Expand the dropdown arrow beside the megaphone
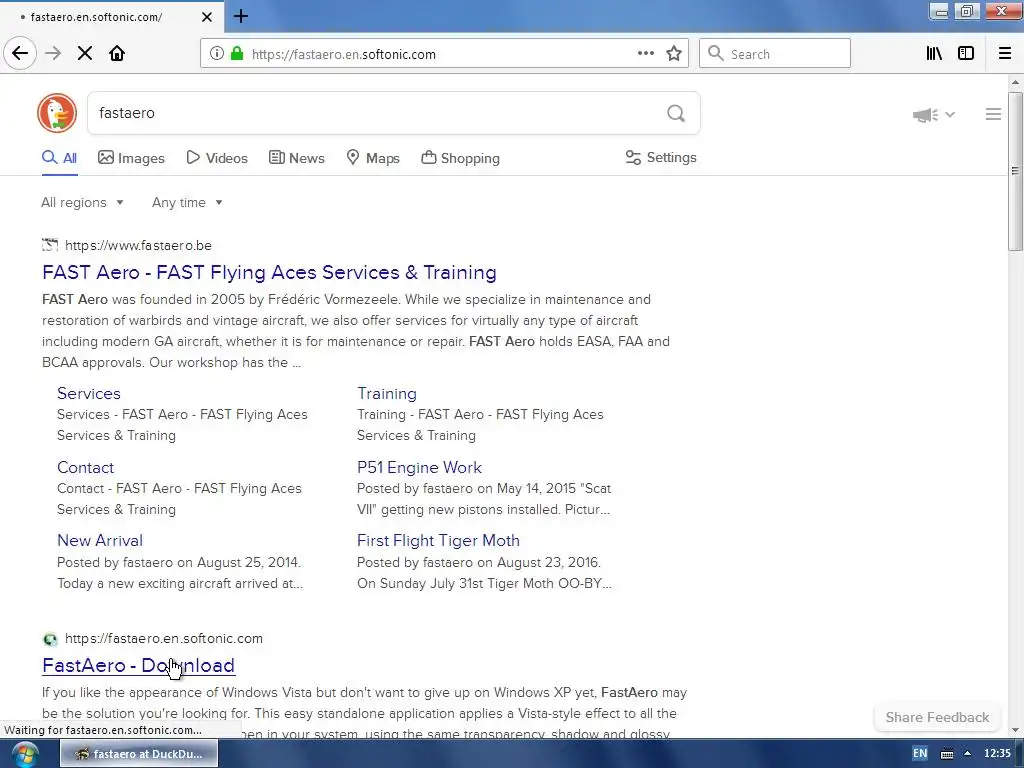Viewport: 1024px width, 768px height. [x=950, y=114]
